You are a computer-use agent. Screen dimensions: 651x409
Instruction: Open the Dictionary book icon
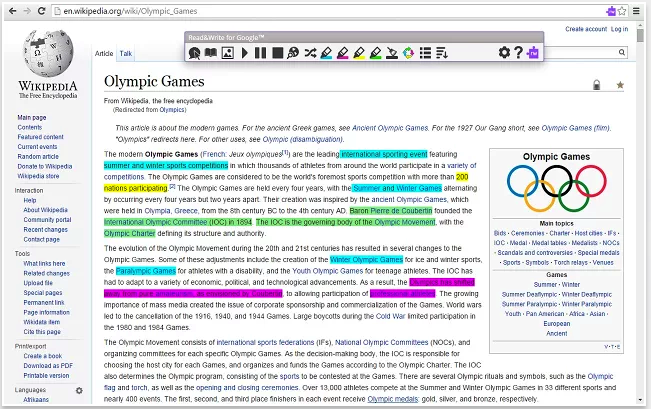[211, 53]
